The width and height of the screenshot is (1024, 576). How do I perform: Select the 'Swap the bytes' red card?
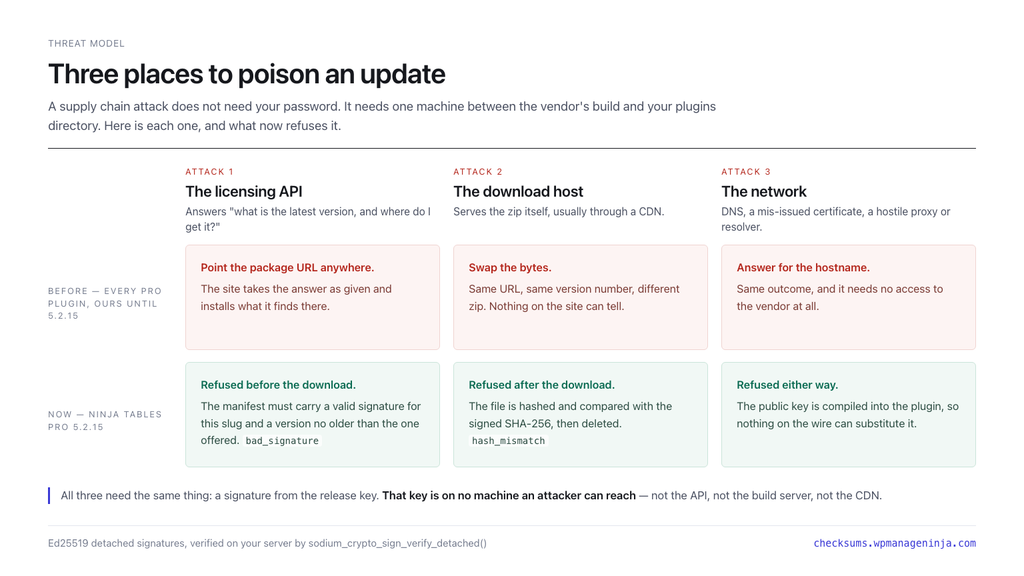pyautogui.click(x=580, y=297)
